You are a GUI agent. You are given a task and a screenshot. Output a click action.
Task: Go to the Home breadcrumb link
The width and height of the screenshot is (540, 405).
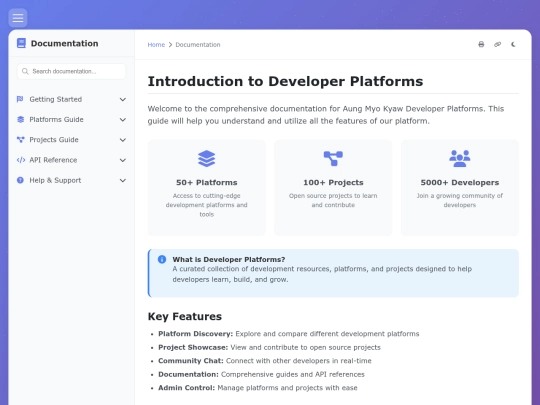(x=156, y=44)
